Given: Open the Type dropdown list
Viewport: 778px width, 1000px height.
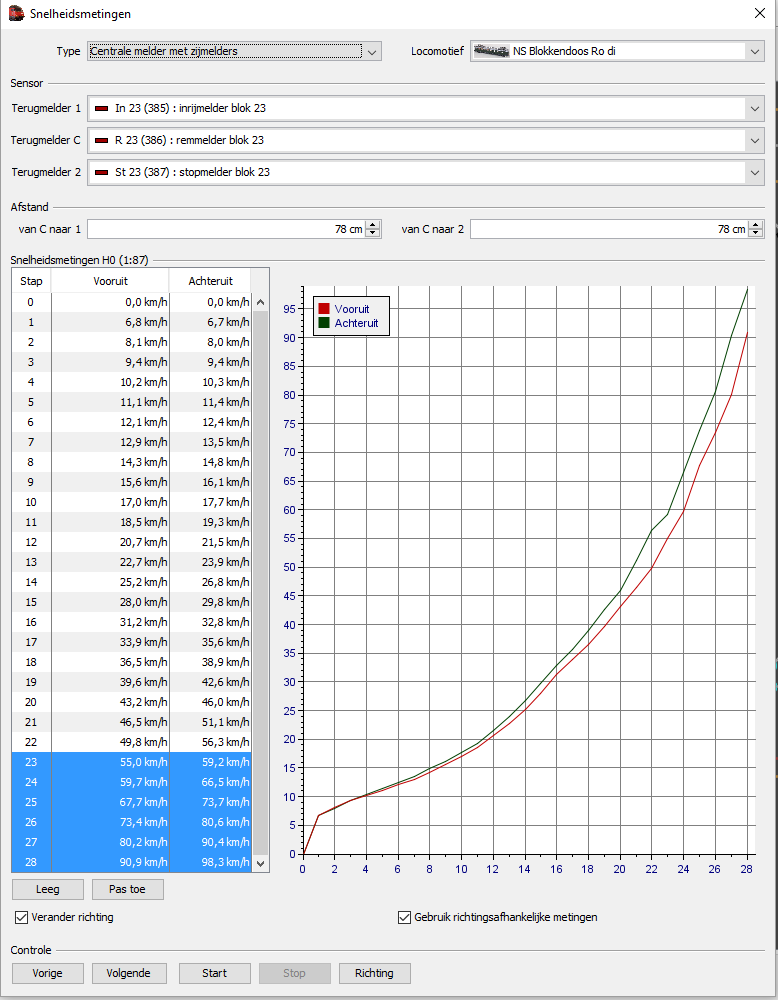Looking at the screenshot, I should (371, 51).
